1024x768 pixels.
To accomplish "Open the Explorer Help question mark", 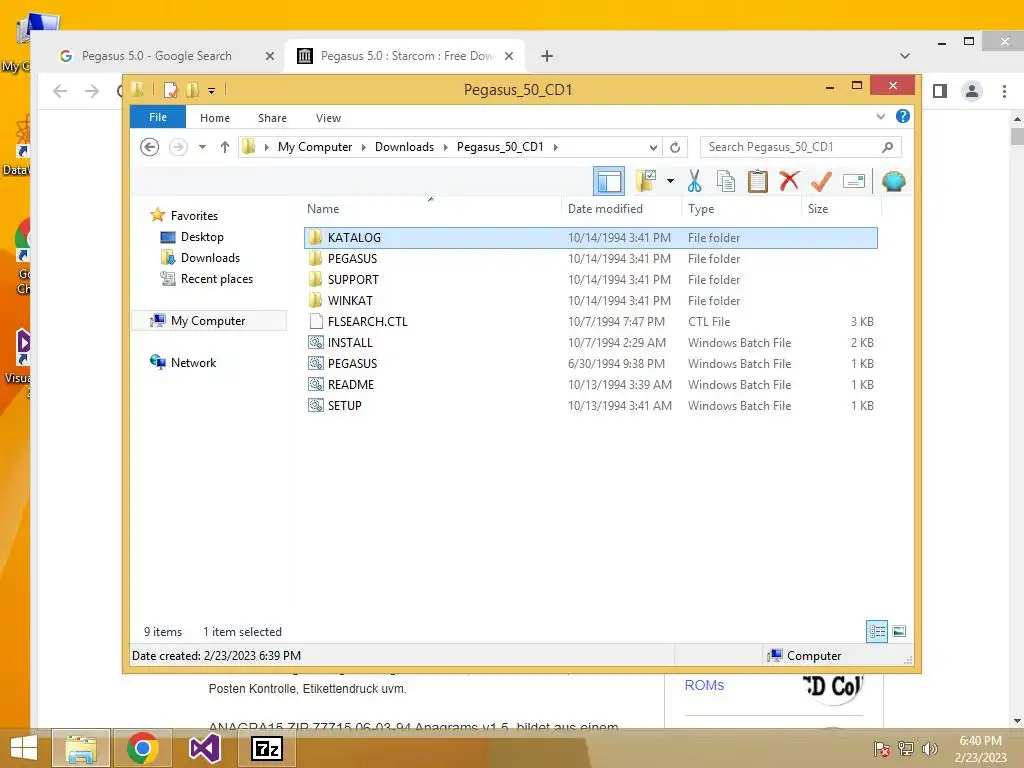I will coord(903,116).
